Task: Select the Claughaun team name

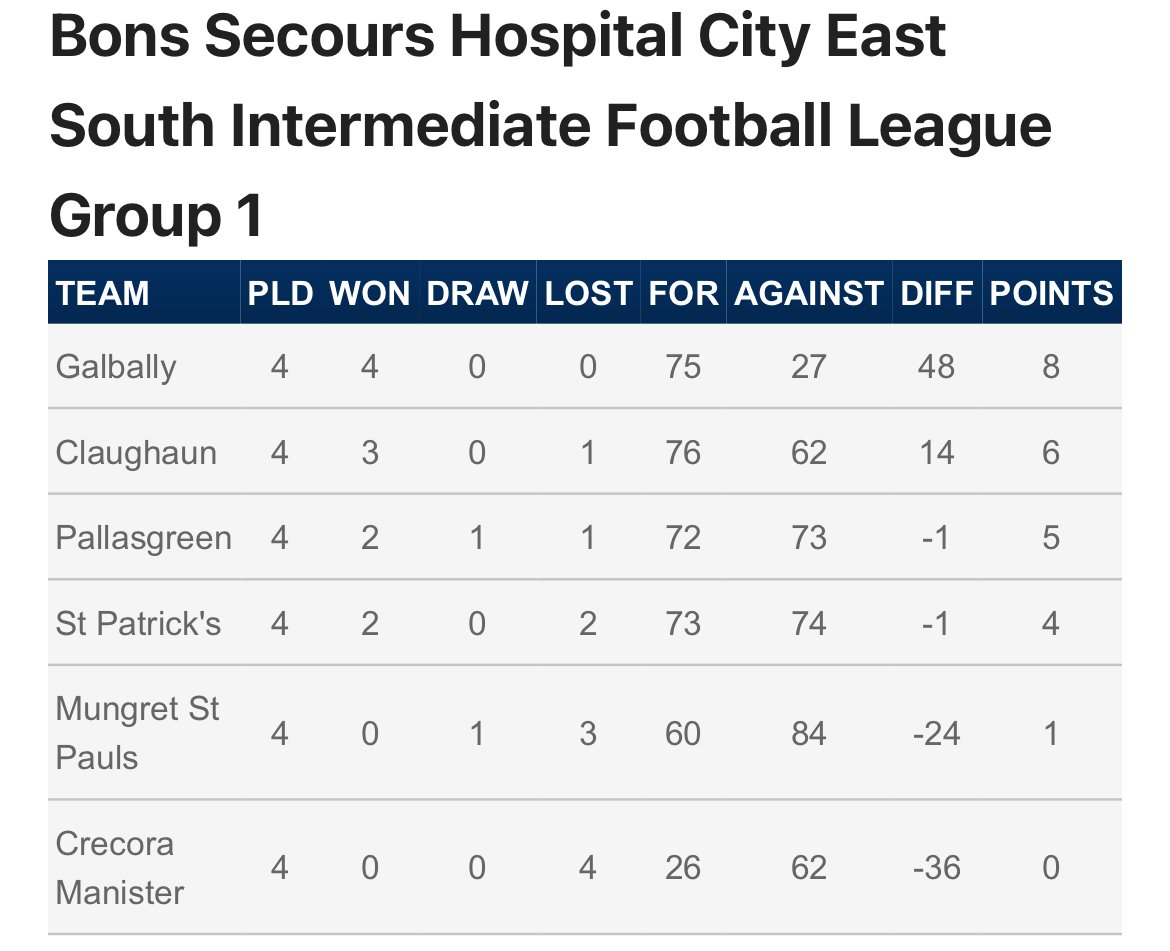Action: click(x=136, y=453)
